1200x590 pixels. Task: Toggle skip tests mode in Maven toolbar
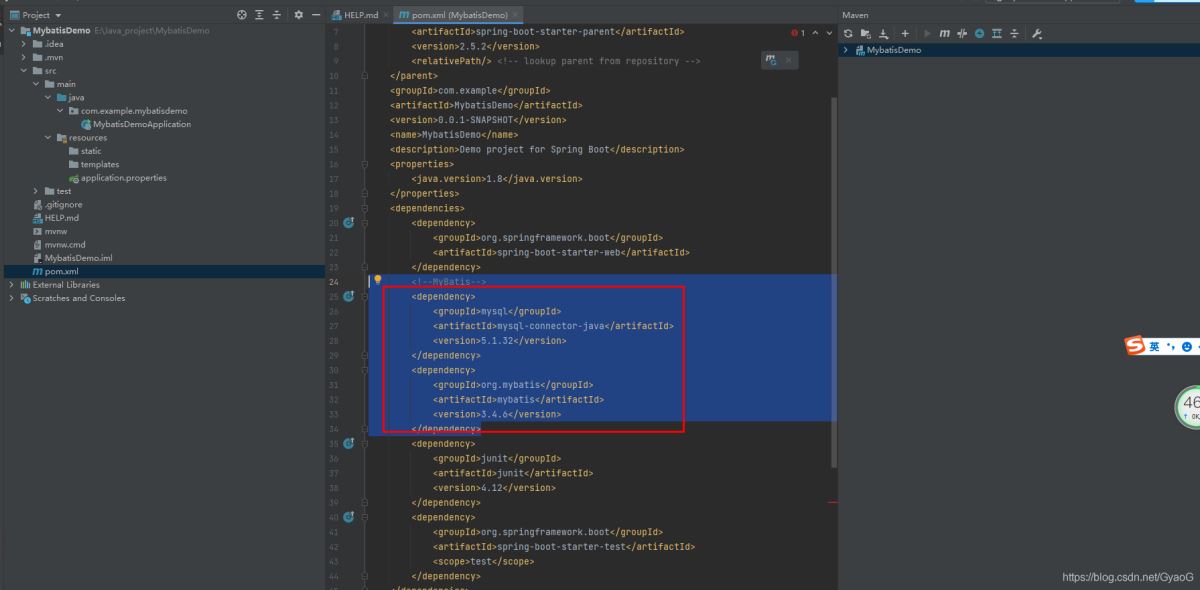point(961,33)
